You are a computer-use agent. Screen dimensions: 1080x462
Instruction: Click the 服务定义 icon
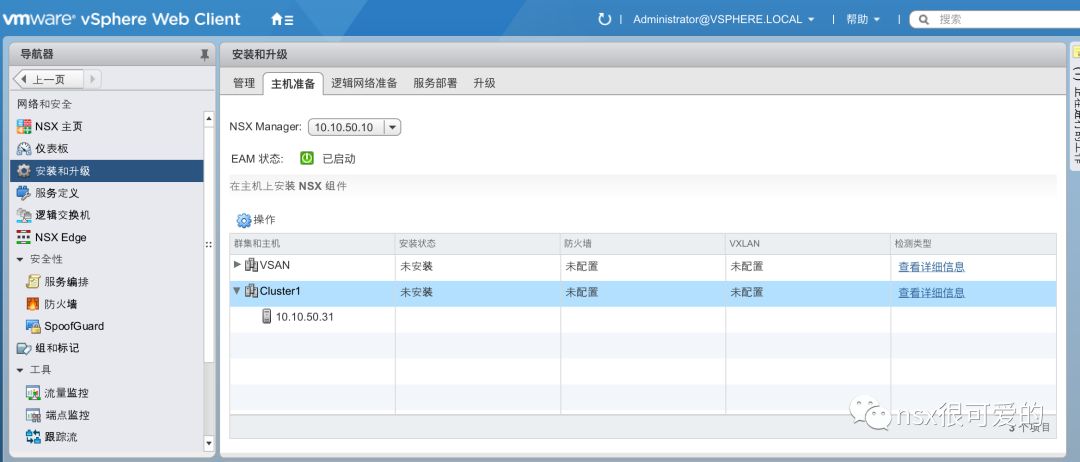tap(24, 193)
